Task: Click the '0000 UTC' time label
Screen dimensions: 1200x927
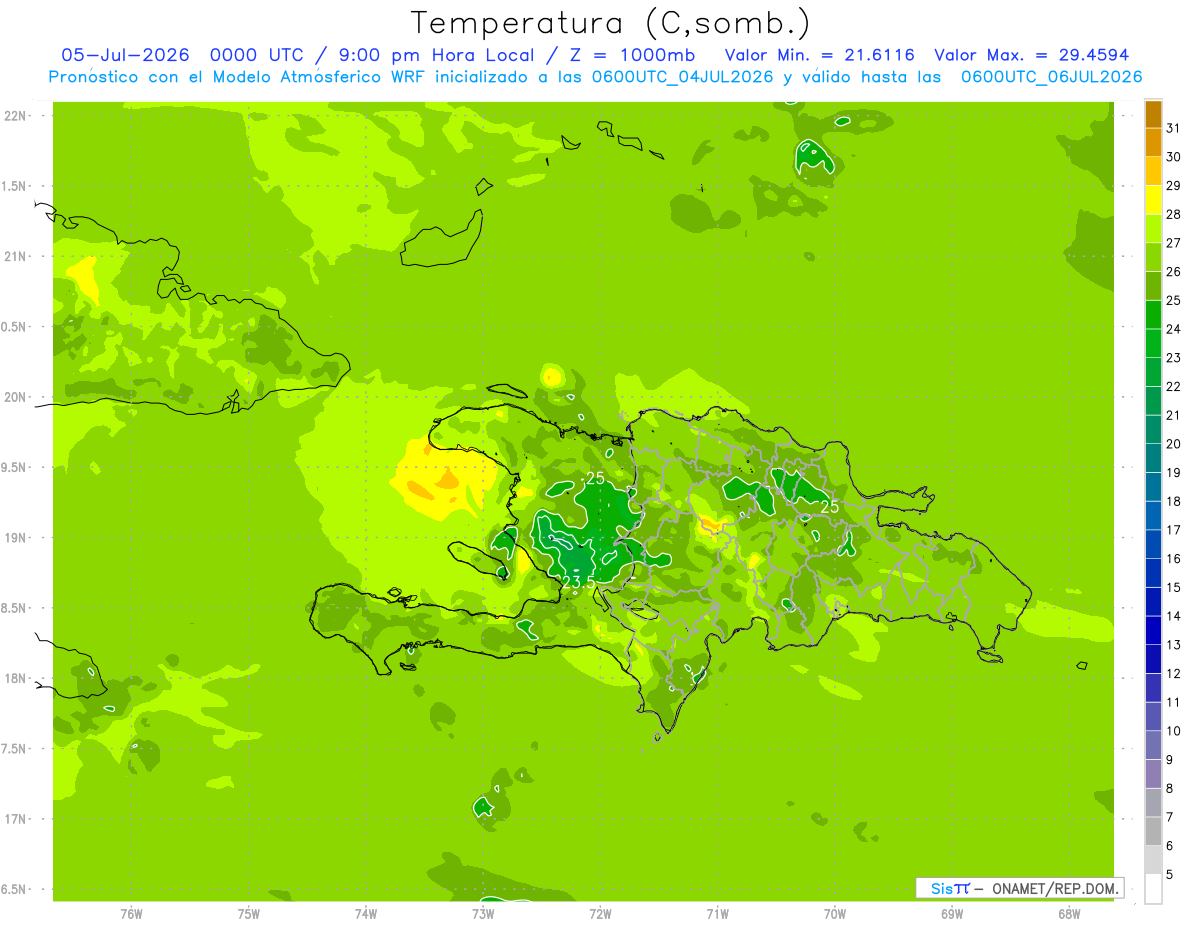Action: point(257,55)
